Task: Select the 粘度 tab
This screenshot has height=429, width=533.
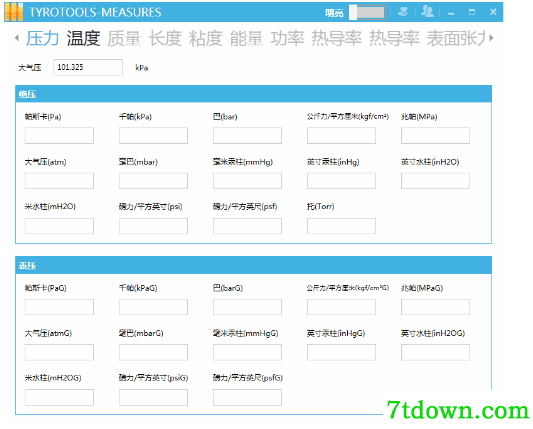Action: tap(206, 38)
